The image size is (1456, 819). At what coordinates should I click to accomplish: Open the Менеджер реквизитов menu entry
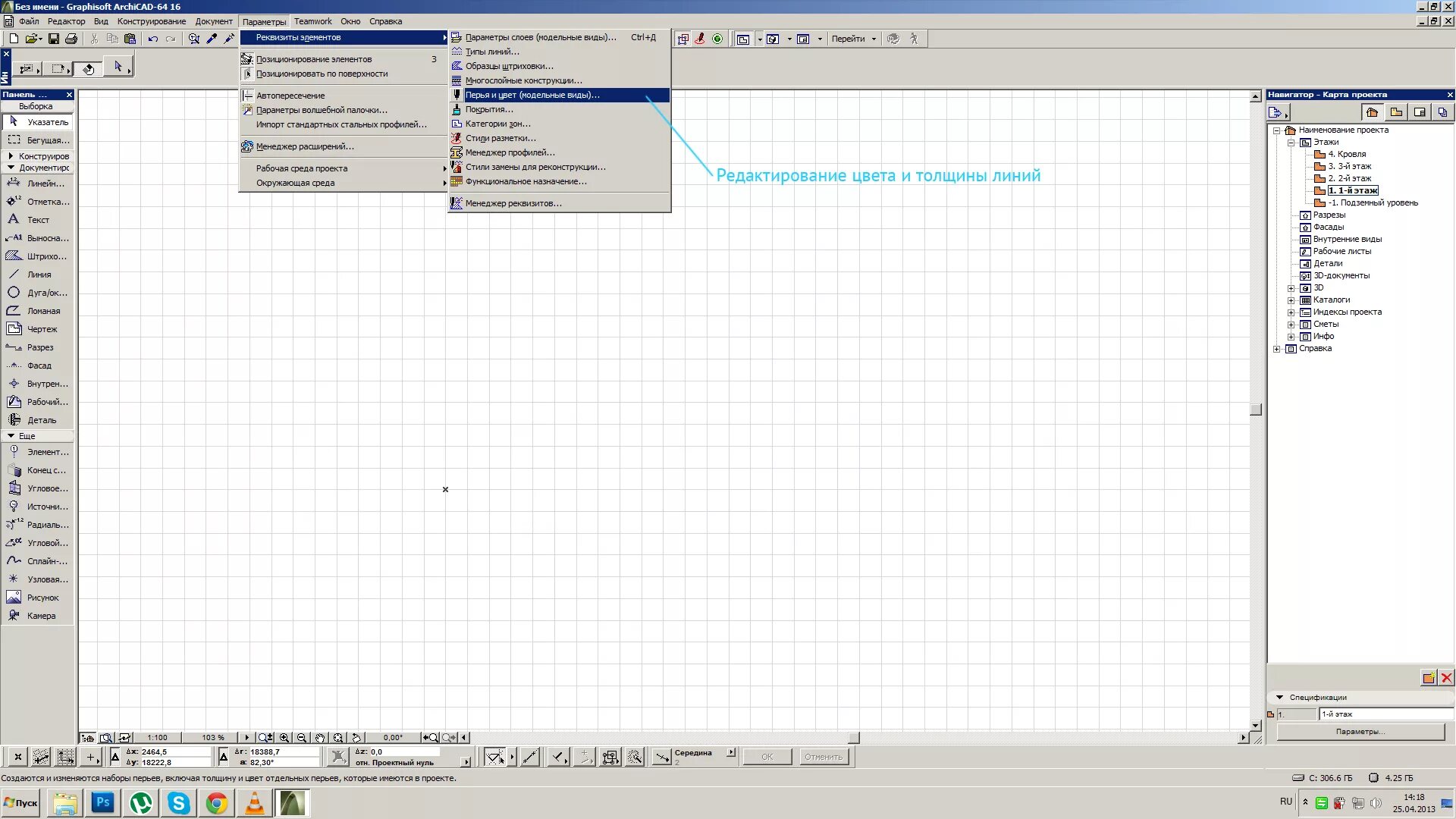coord(513,203)
